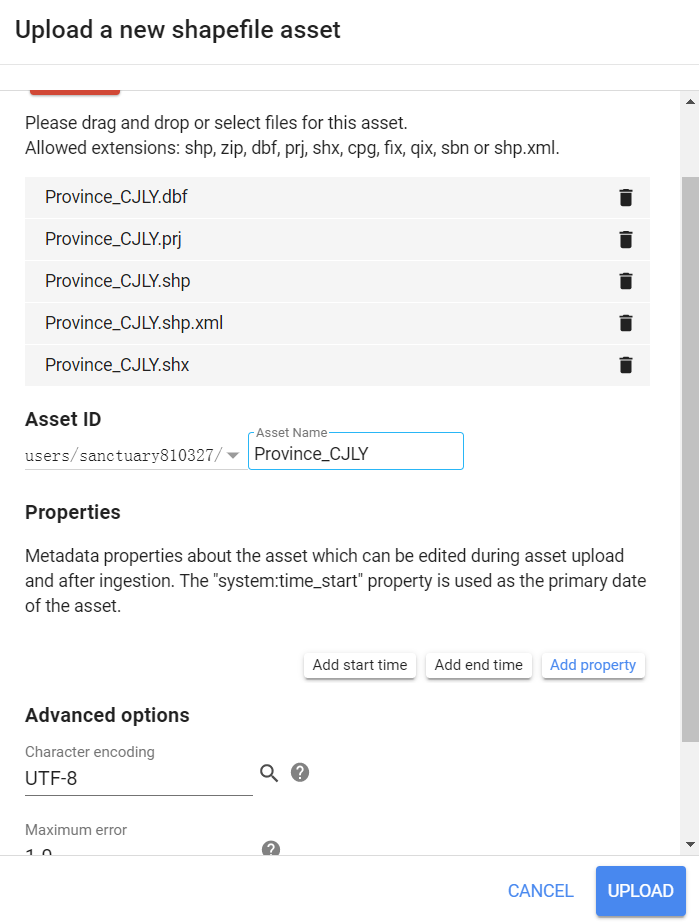Click the Character encoding UTF-8 field
Screen dimensions: 699x922
139,779
